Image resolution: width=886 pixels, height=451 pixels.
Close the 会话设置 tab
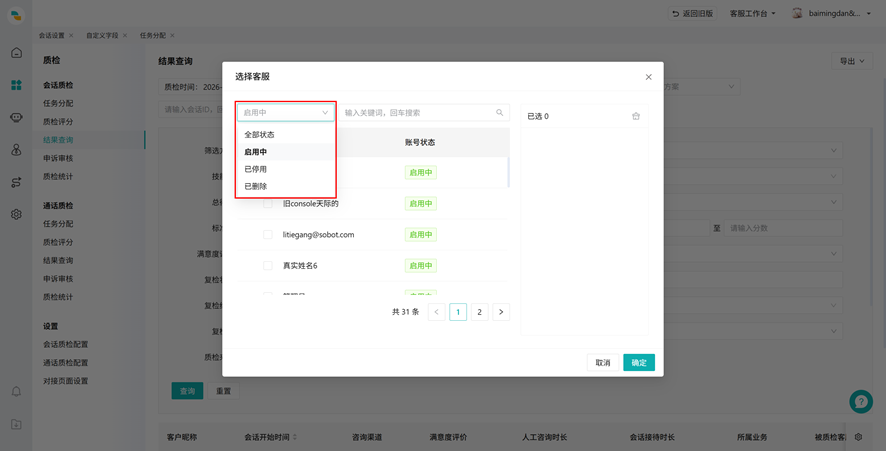(x=71, y=35)
